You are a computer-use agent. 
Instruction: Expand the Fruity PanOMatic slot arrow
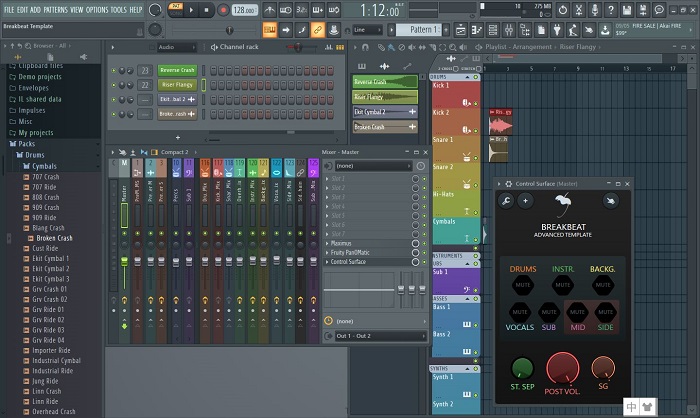pyautogui.click(x=327, y=253)
